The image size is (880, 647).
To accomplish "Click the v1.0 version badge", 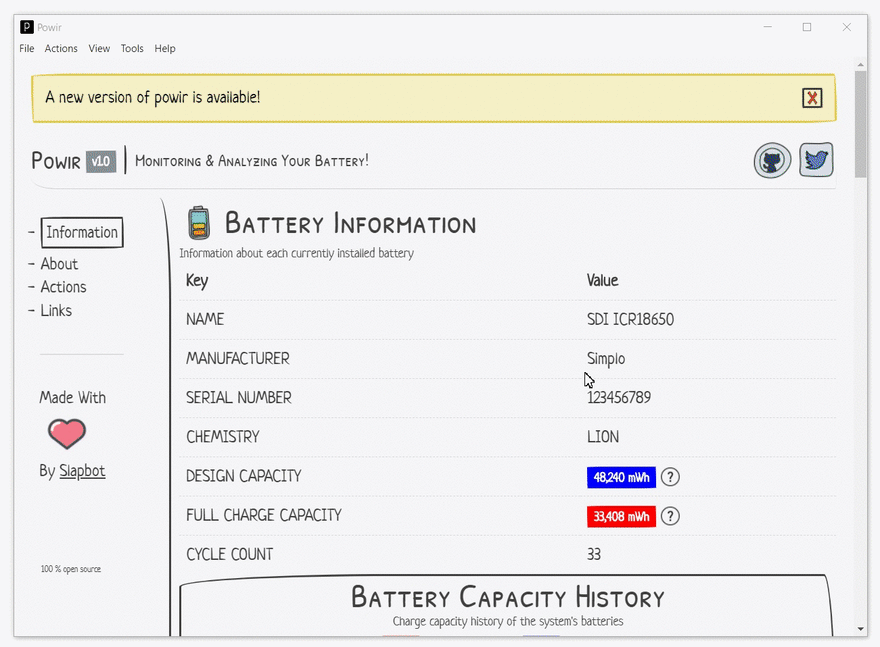I will (101, 162).
